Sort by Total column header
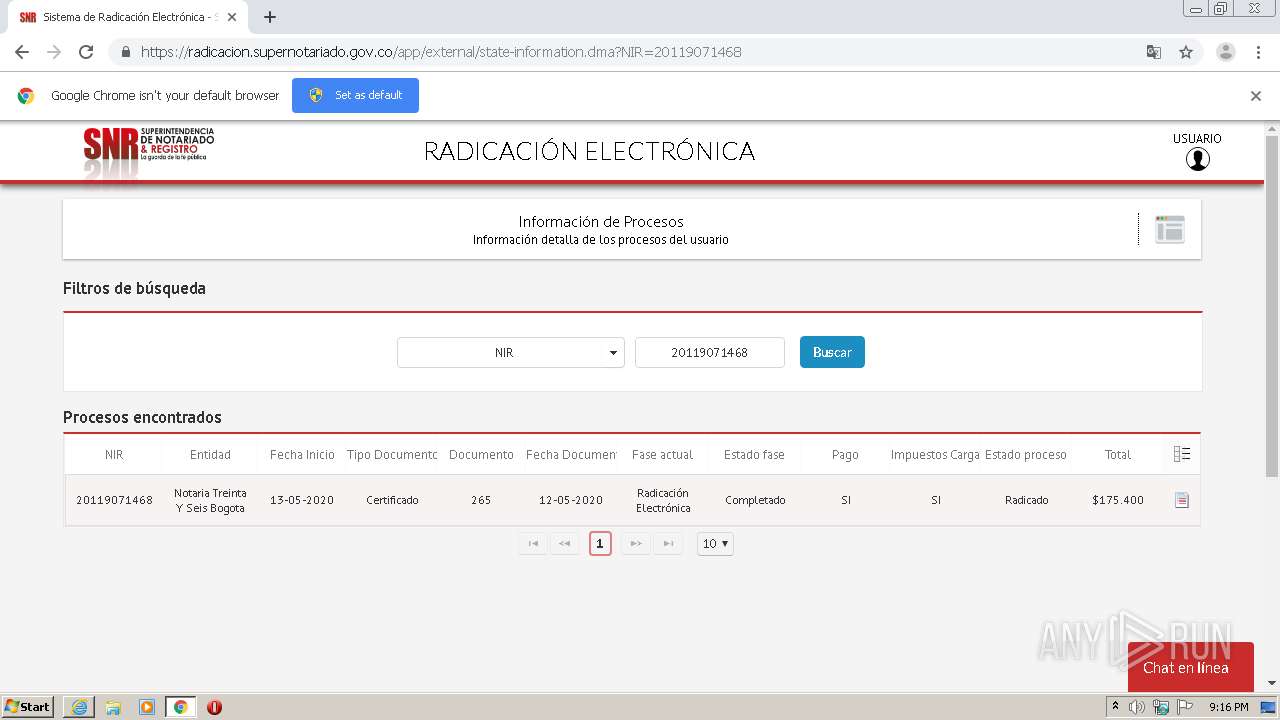 (1118, 454)
